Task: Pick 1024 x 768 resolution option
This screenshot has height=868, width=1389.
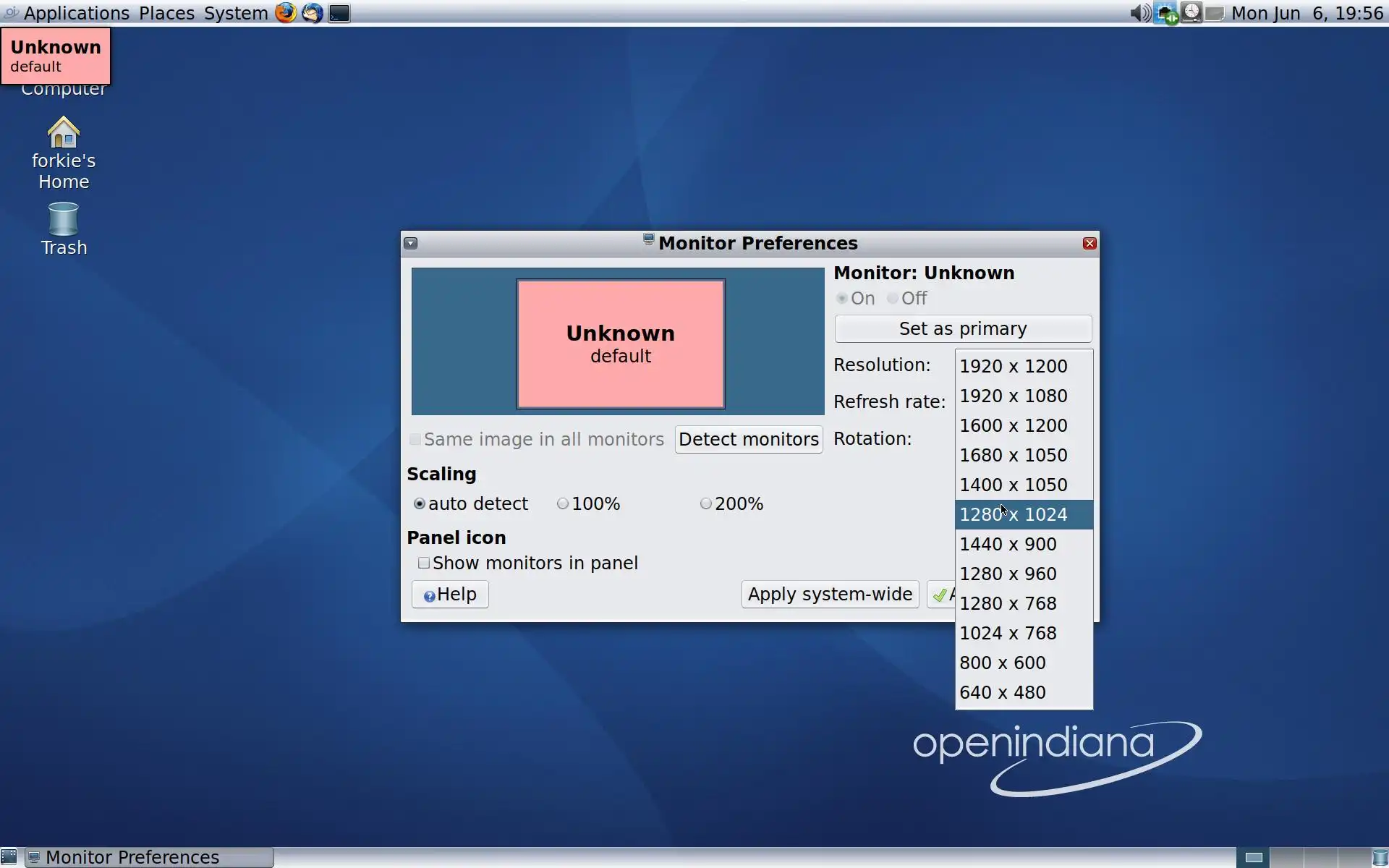Action: [x=1008, y=634]
